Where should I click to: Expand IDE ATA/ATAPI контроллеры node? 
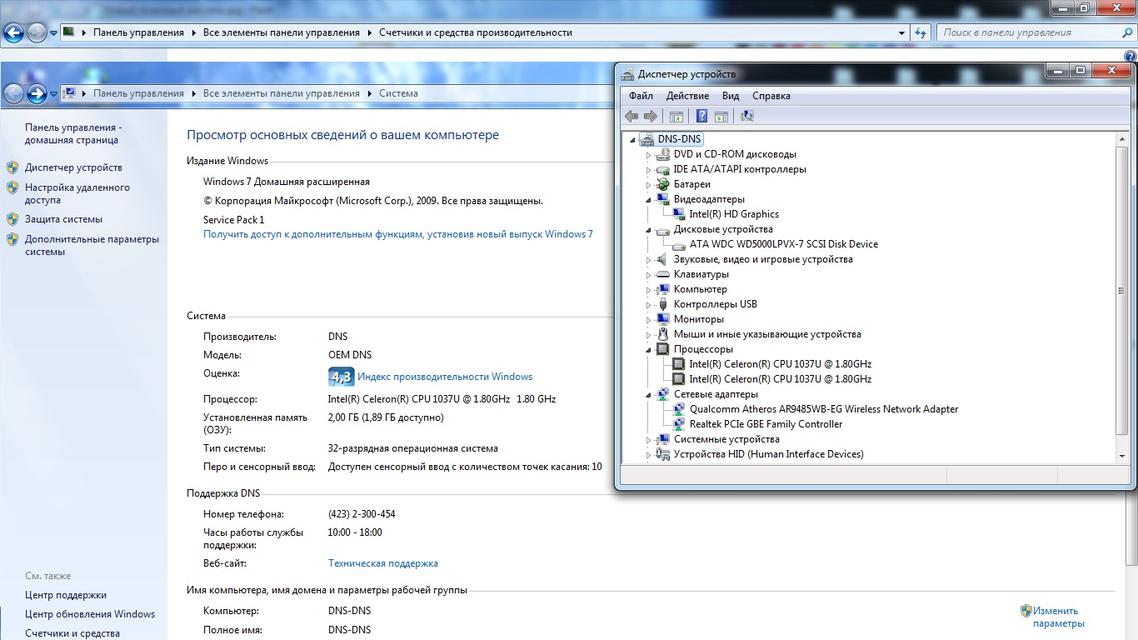pyautogui.click(x=648, y=170)
